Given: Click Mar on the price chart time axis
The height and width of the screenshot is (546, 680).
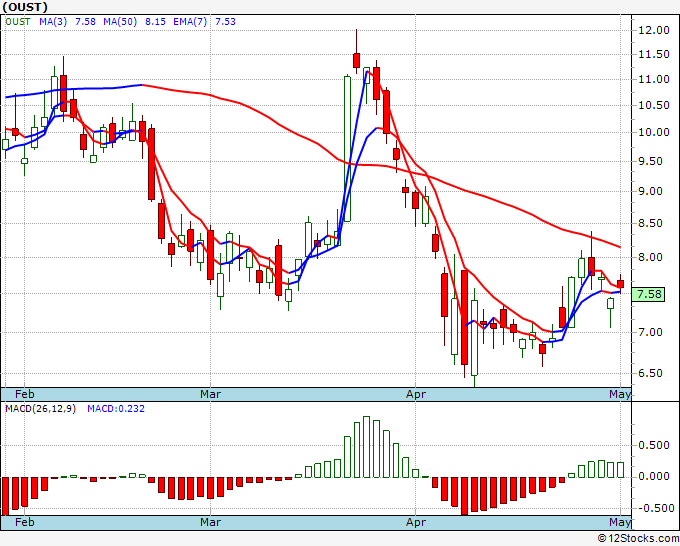Looking at the screenshot, I should pos(210,394).
